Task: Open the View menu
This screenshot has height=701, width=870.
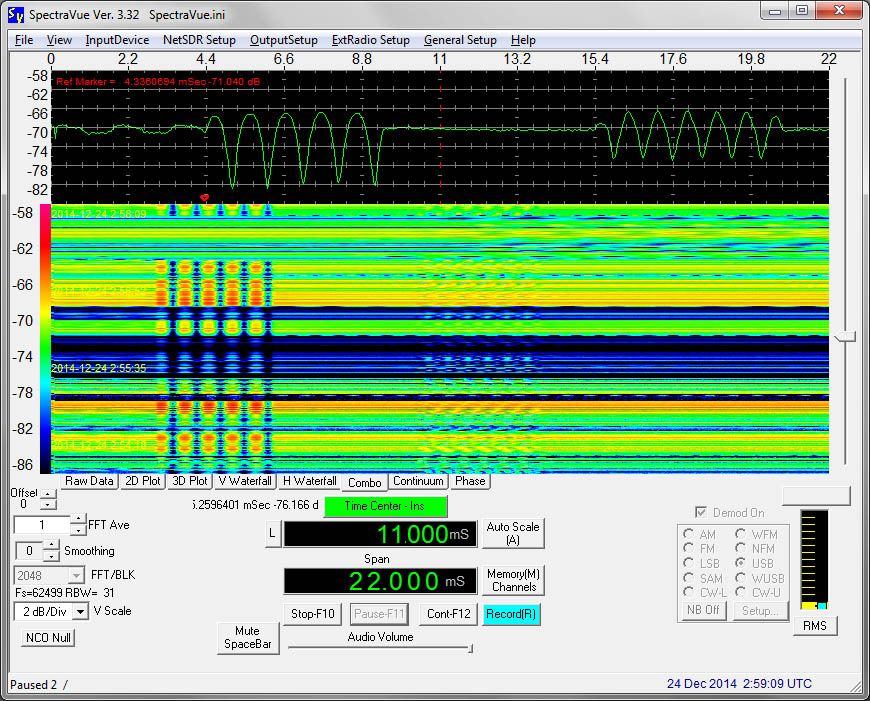Action: click(59, 40)
